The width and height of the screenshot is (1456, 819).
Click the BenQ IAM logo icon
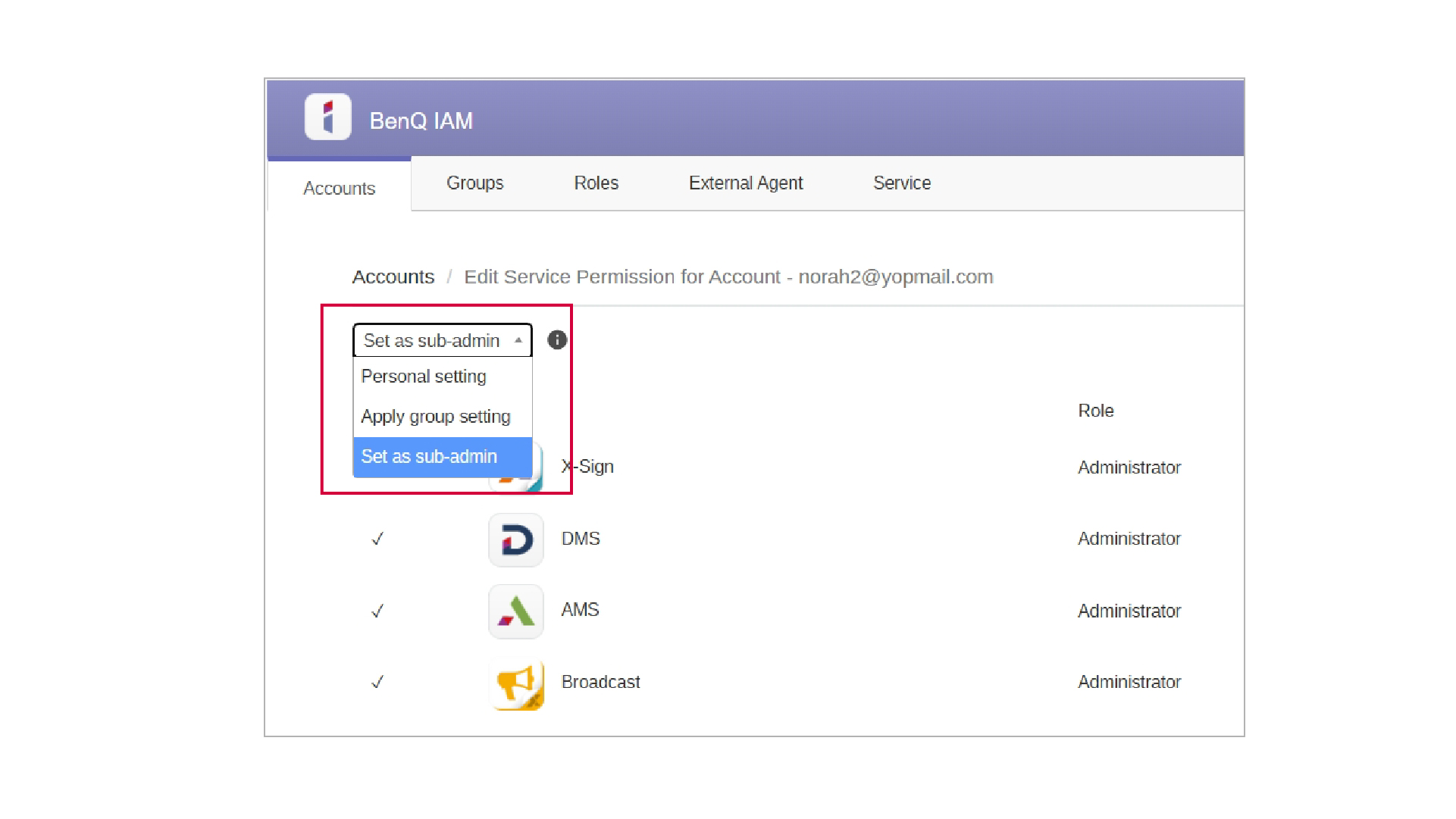(327, 116)
